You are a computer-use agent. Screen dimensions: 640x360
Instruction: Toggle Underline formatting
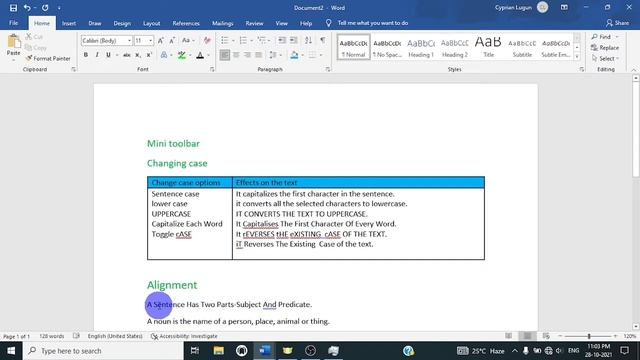pos(108,55)
